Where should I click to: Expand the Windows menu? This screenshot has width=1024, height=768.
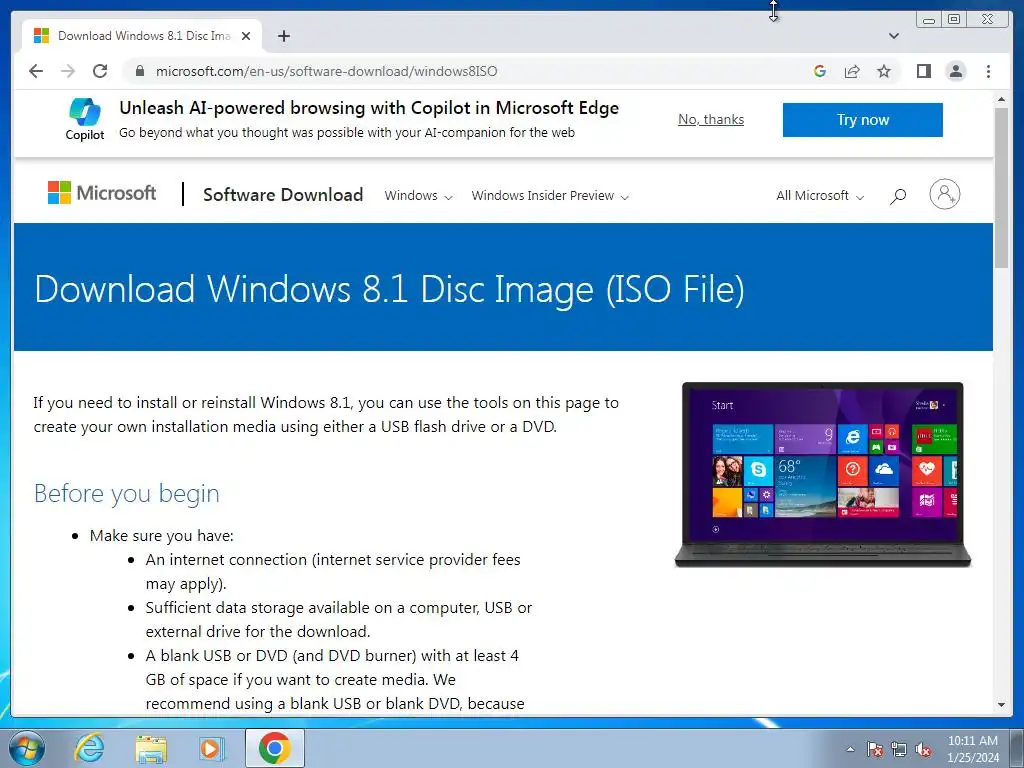(x=418, y=196)
